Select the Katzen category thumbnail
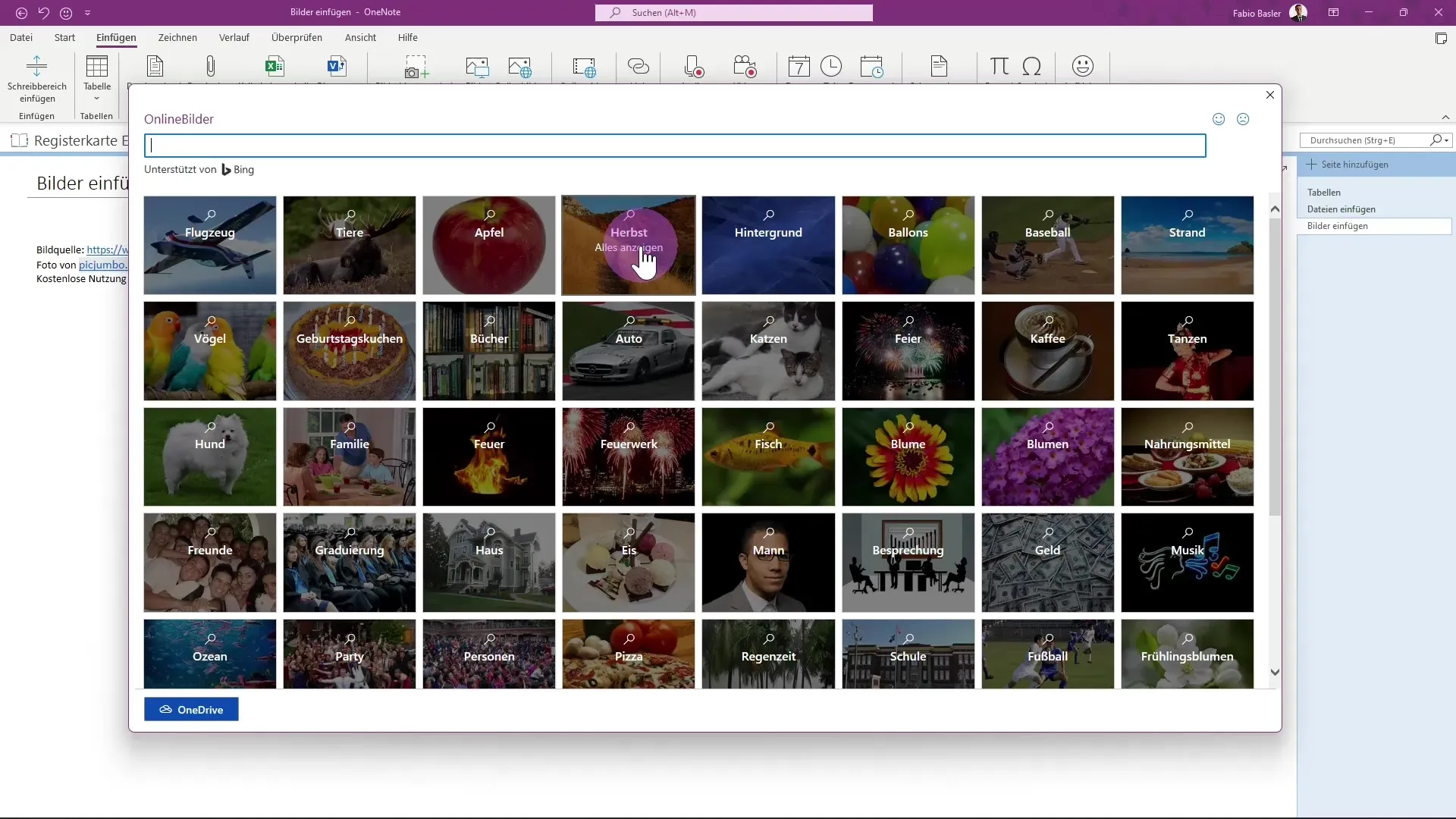The width and height of the screenshot is (1456, 819). 768,351
